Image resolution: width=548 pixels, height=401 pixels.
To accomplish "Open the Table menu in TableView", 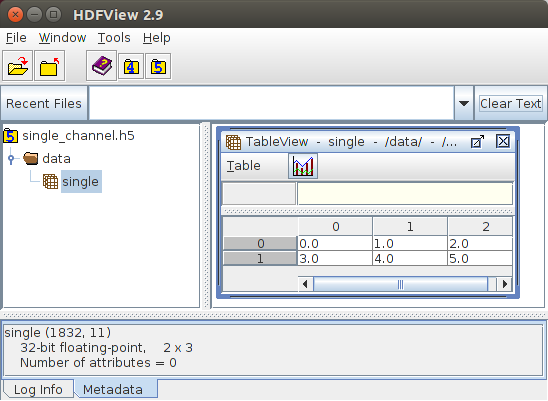I will (244, 166).
